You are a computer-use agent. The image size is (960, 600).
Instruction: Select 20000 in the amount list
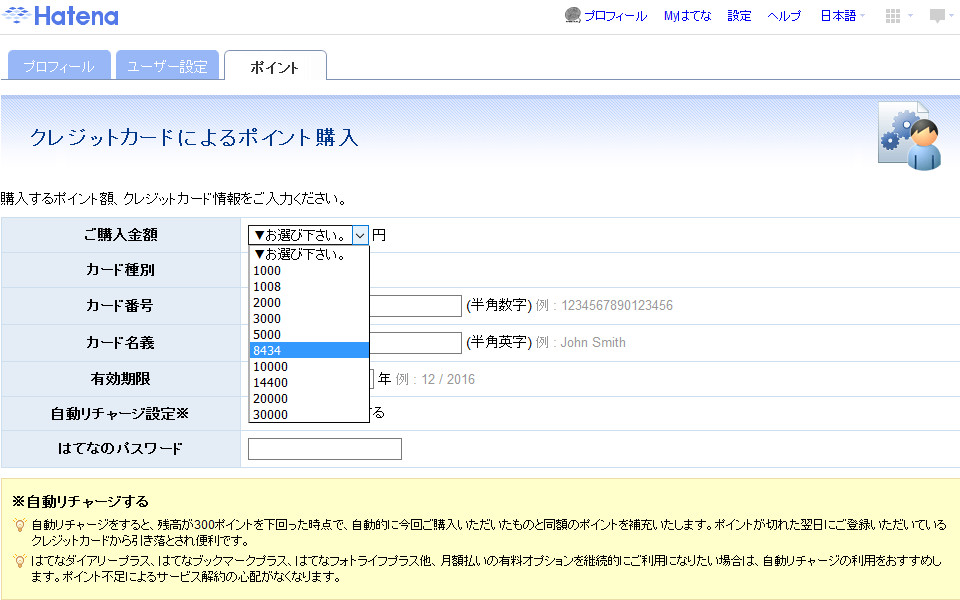click(x=309, y=398)
